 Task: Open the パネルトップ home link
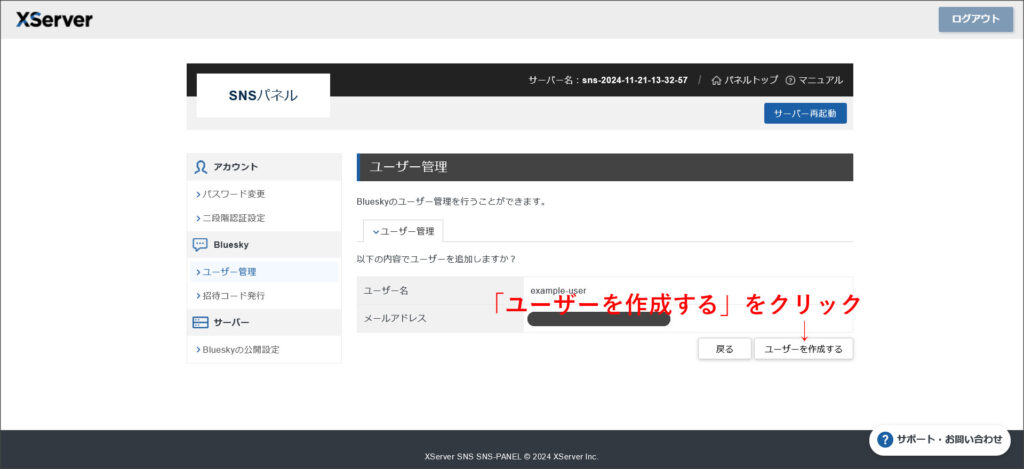[744, 80]
